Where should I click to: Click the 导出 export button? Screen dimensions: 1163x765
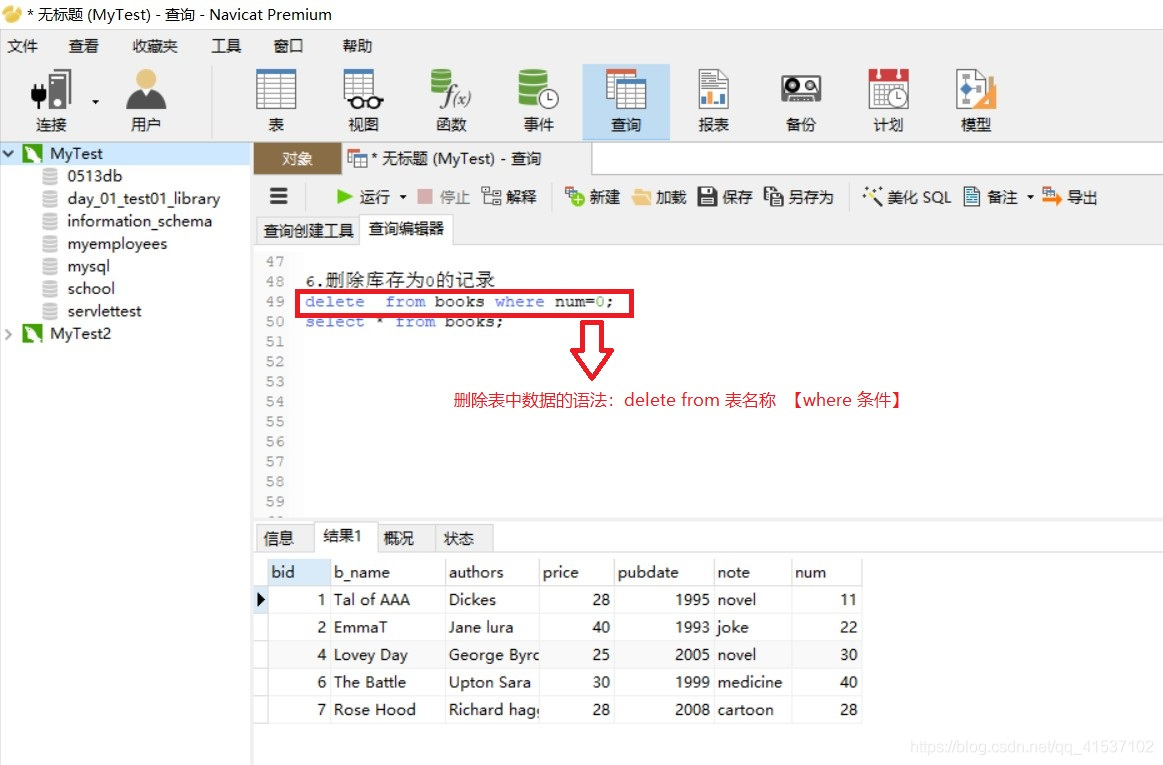click(1069, 197)
